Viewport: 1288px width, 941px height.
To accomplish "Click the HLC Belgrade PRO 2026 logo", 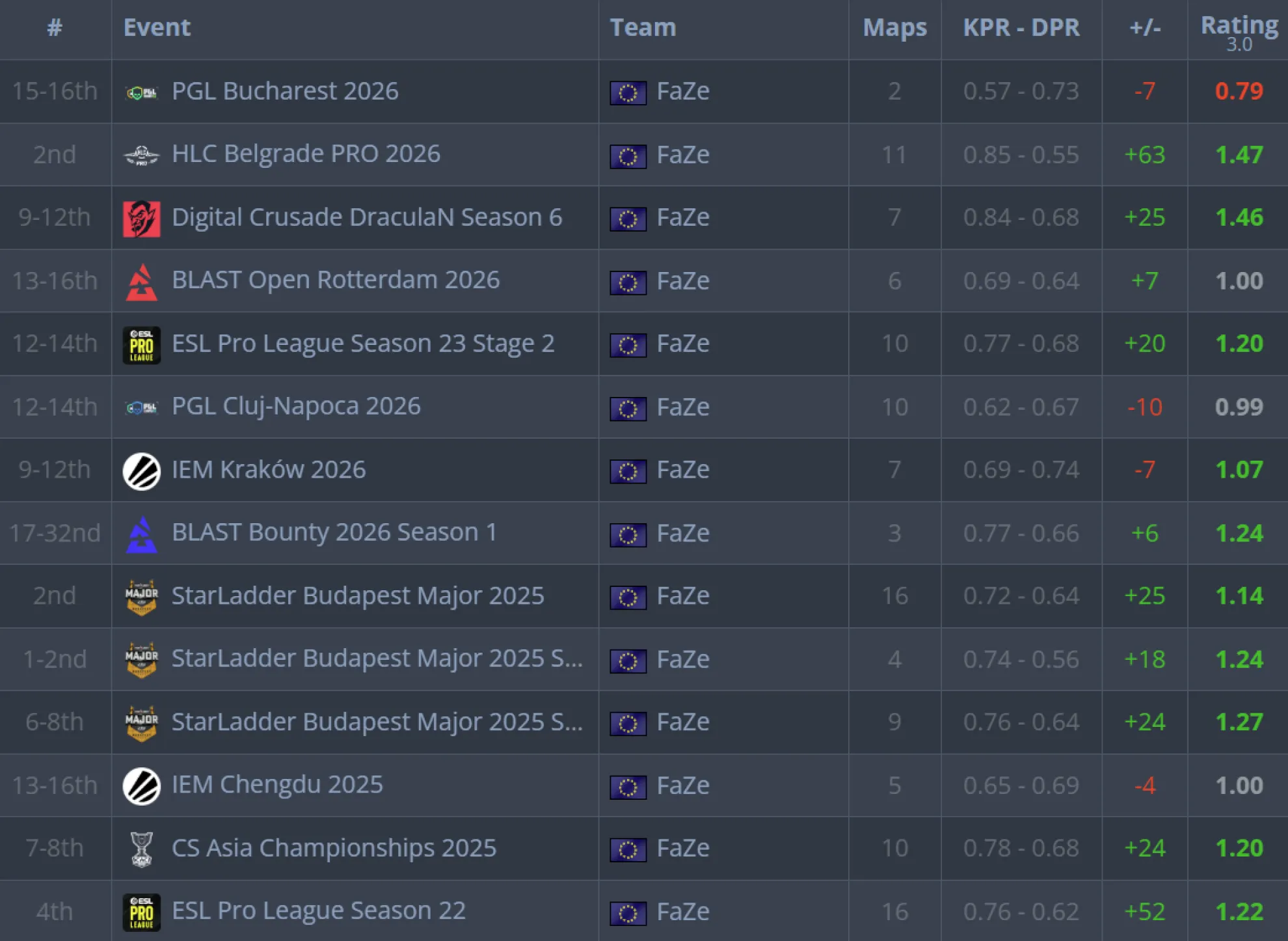I will pyautogui.click(x=141, y=155).
